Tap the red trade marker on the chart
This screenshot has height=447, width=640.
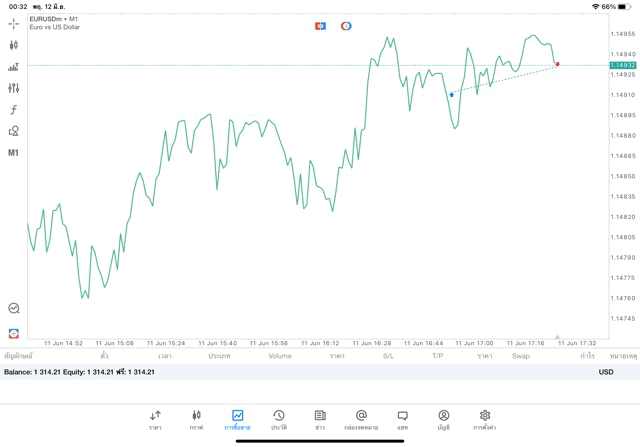(558, 64)
